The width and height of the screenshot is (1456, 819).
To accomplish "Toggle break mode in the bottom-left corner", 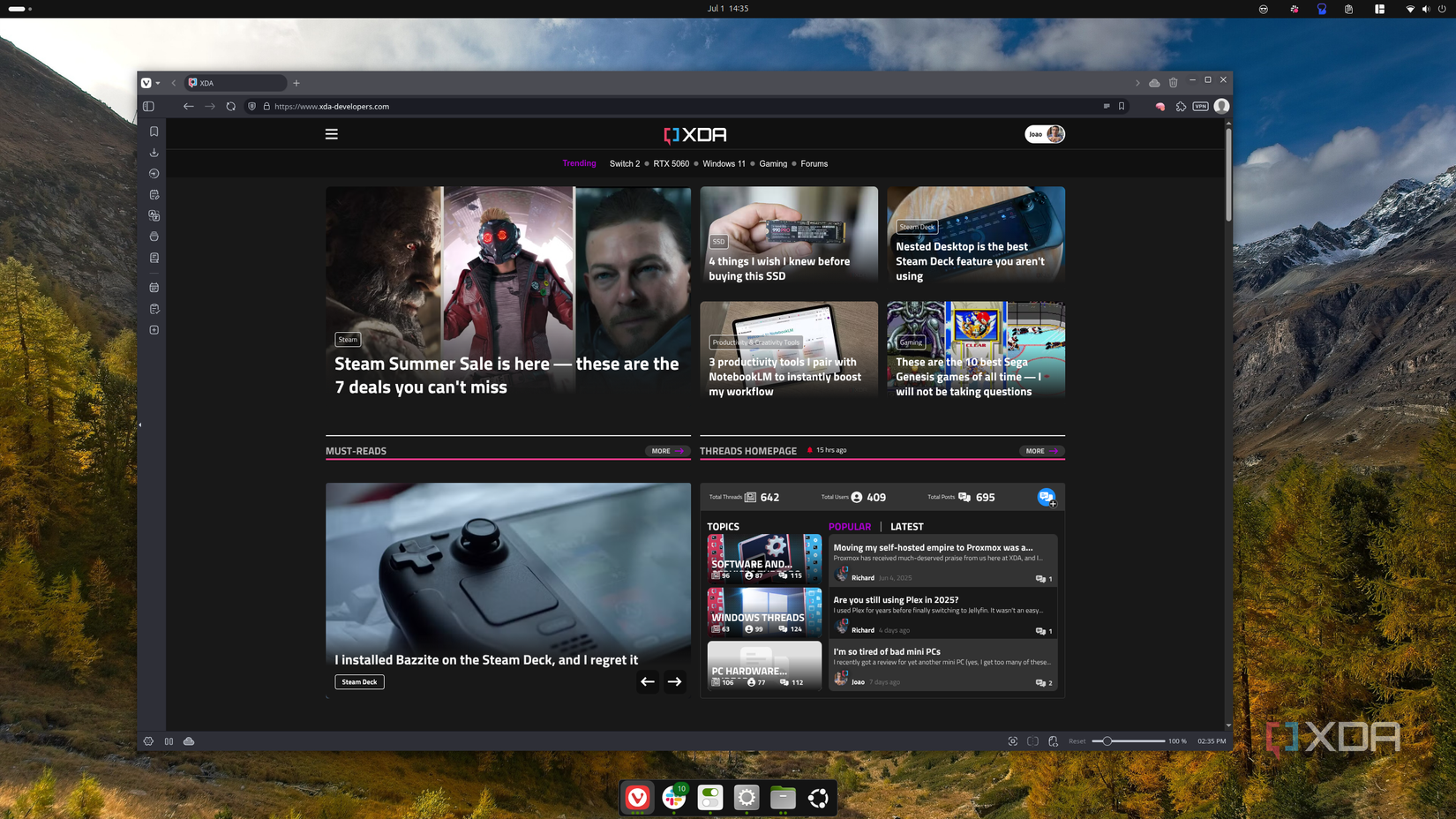I will (x=169, y=741).
